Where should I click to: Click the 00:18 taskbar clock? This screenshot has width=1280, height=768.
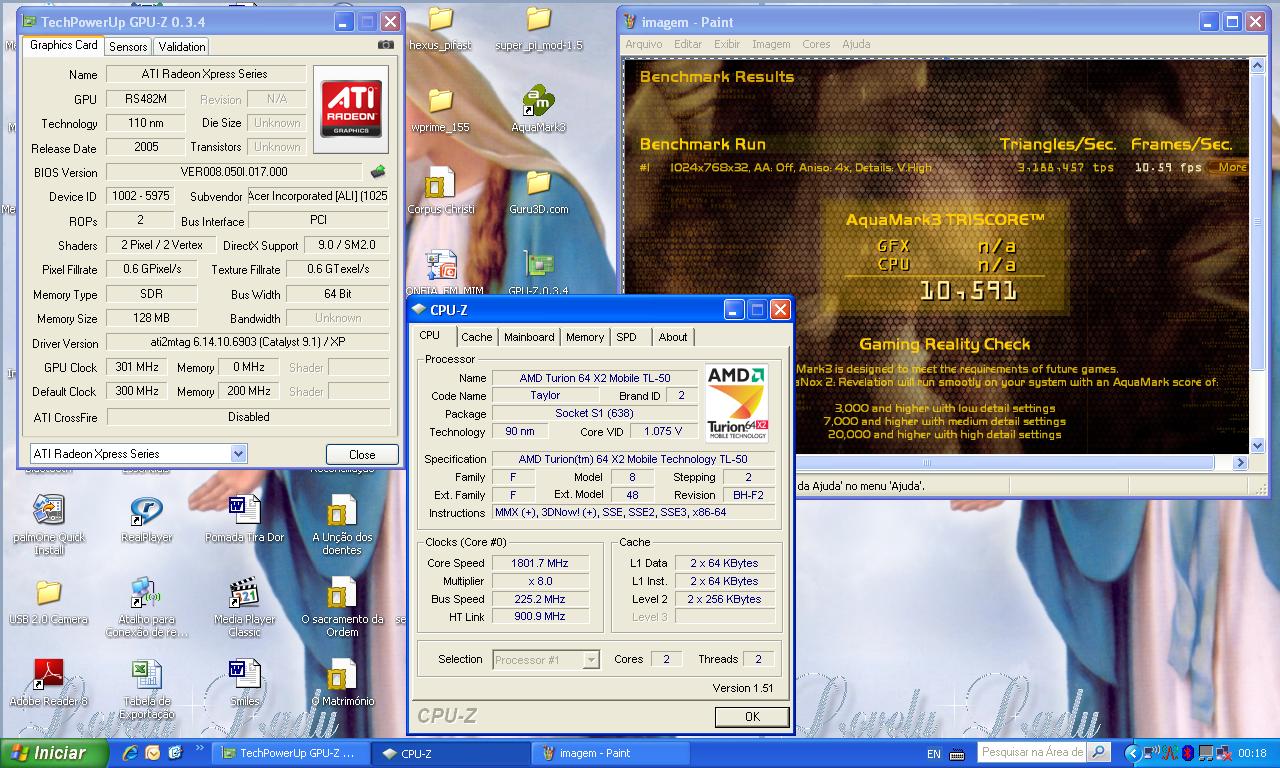[x=1252, y=753]
